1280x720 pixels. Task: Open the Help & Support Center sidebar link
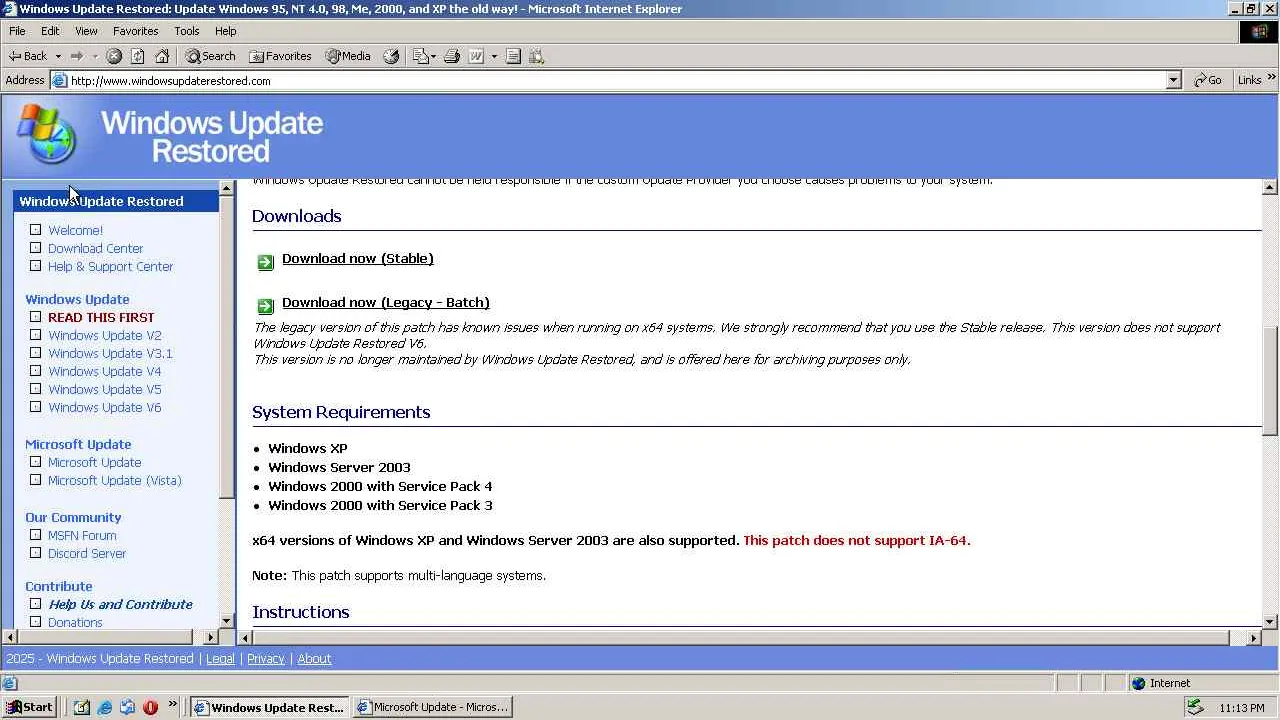pyautogui.click(x=110, y=266)
